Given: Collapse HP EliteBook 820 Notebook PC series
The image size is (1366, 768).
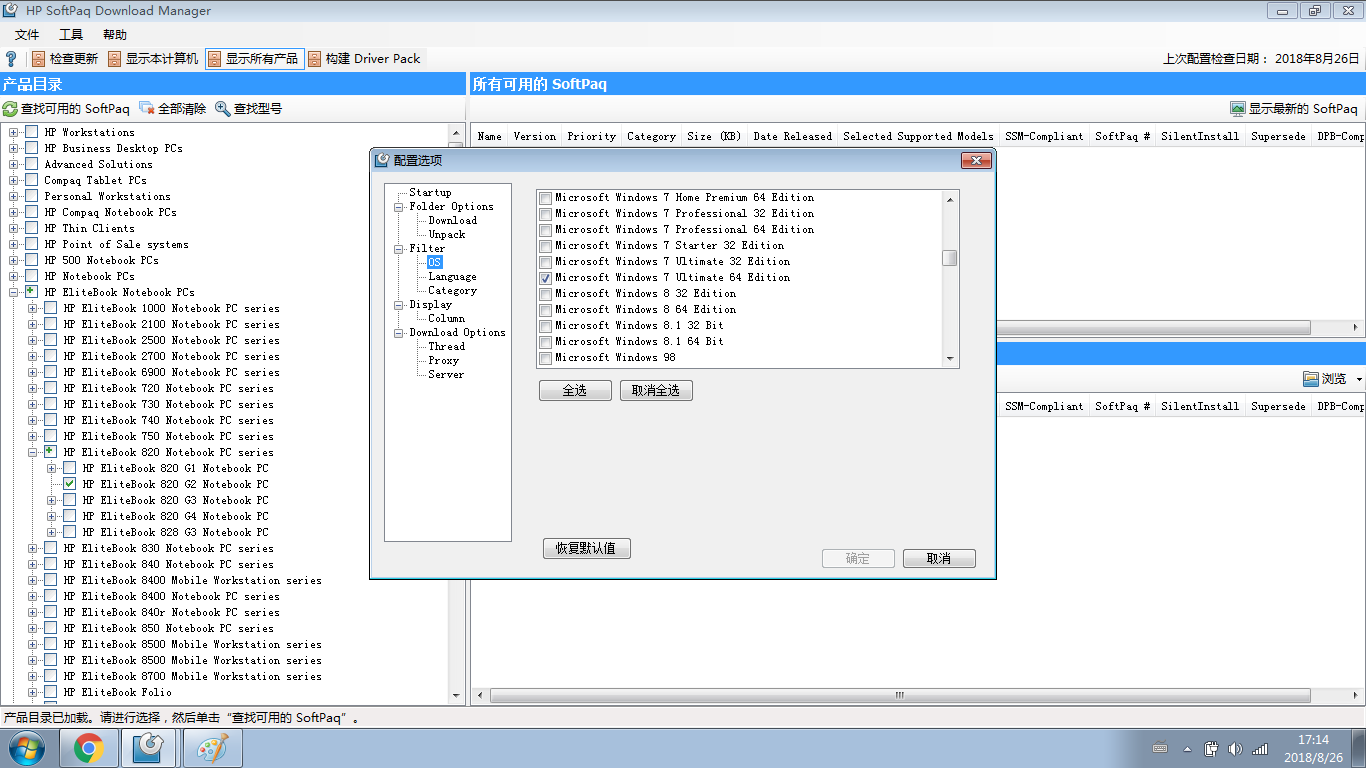Looking at the screenshot, I should pyautogui.click(x=33, y=452).
